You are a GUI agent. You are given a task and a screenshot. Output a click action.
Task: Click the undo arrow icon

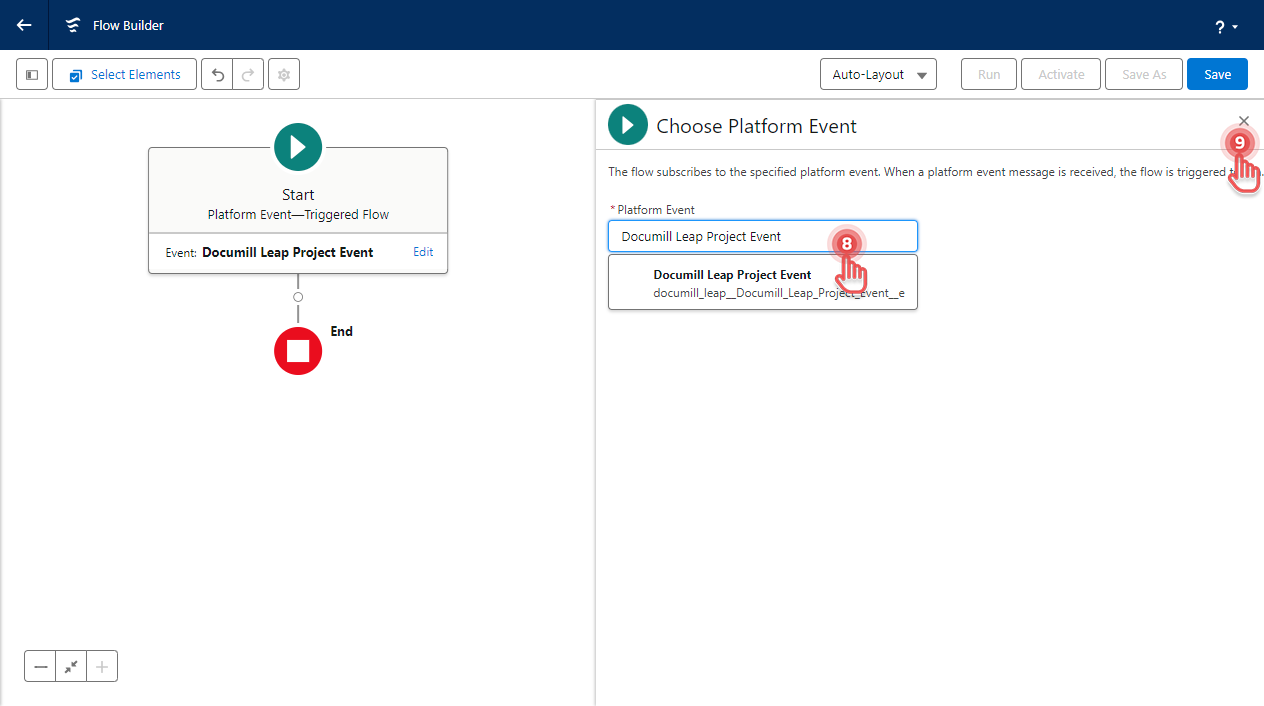coord(217,73)
